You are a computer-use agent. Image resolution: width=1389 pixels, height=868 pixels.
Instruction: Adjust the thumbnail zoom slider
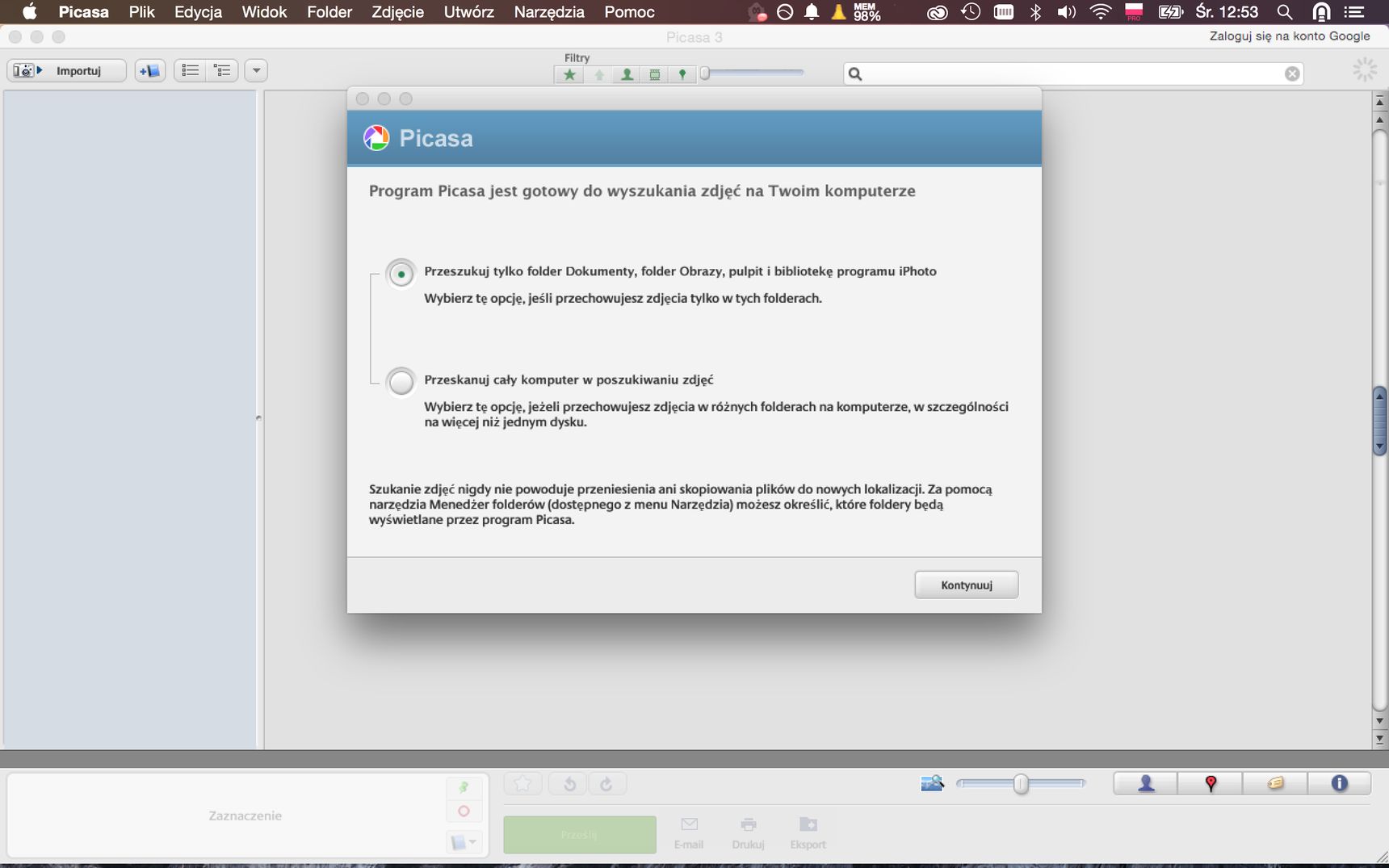[x=1021, y=783]
